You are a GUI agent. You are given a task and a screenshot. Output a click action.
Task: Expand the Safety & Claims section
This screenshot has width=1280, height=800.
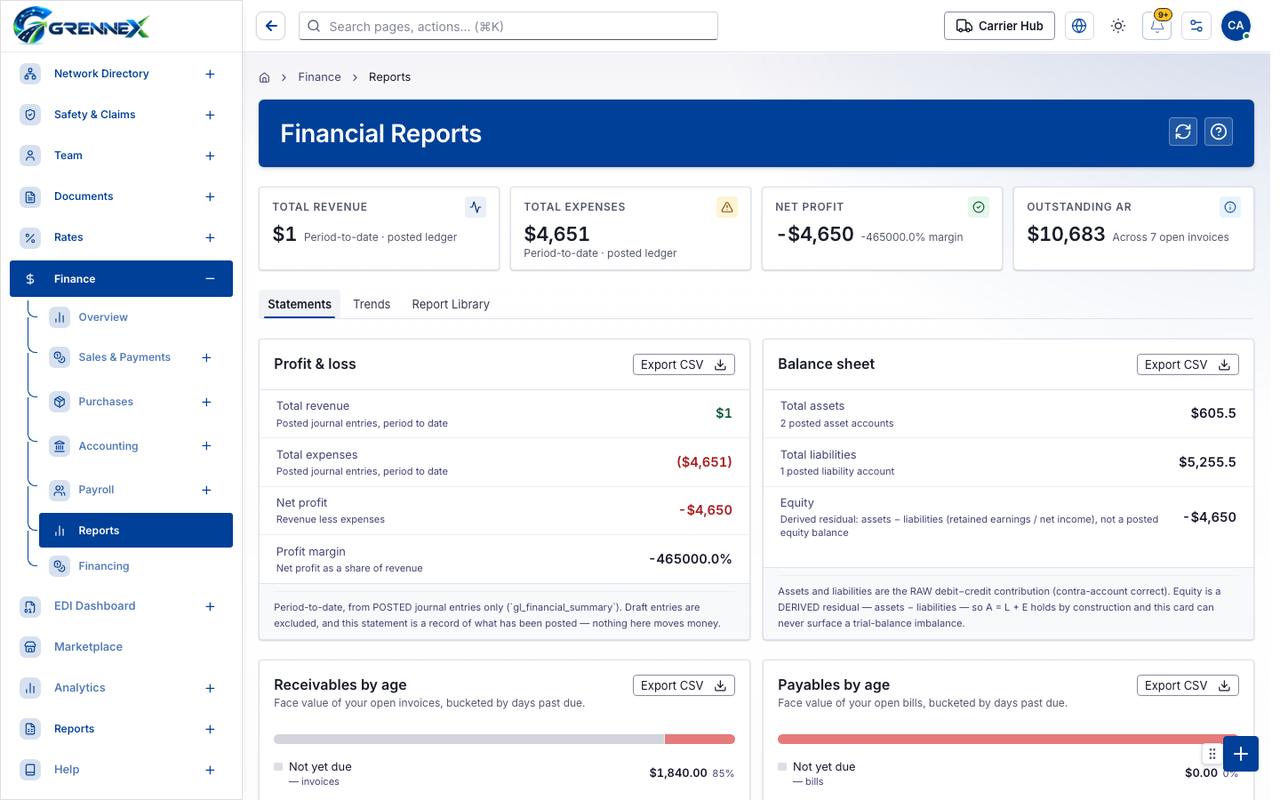point(210,115)
